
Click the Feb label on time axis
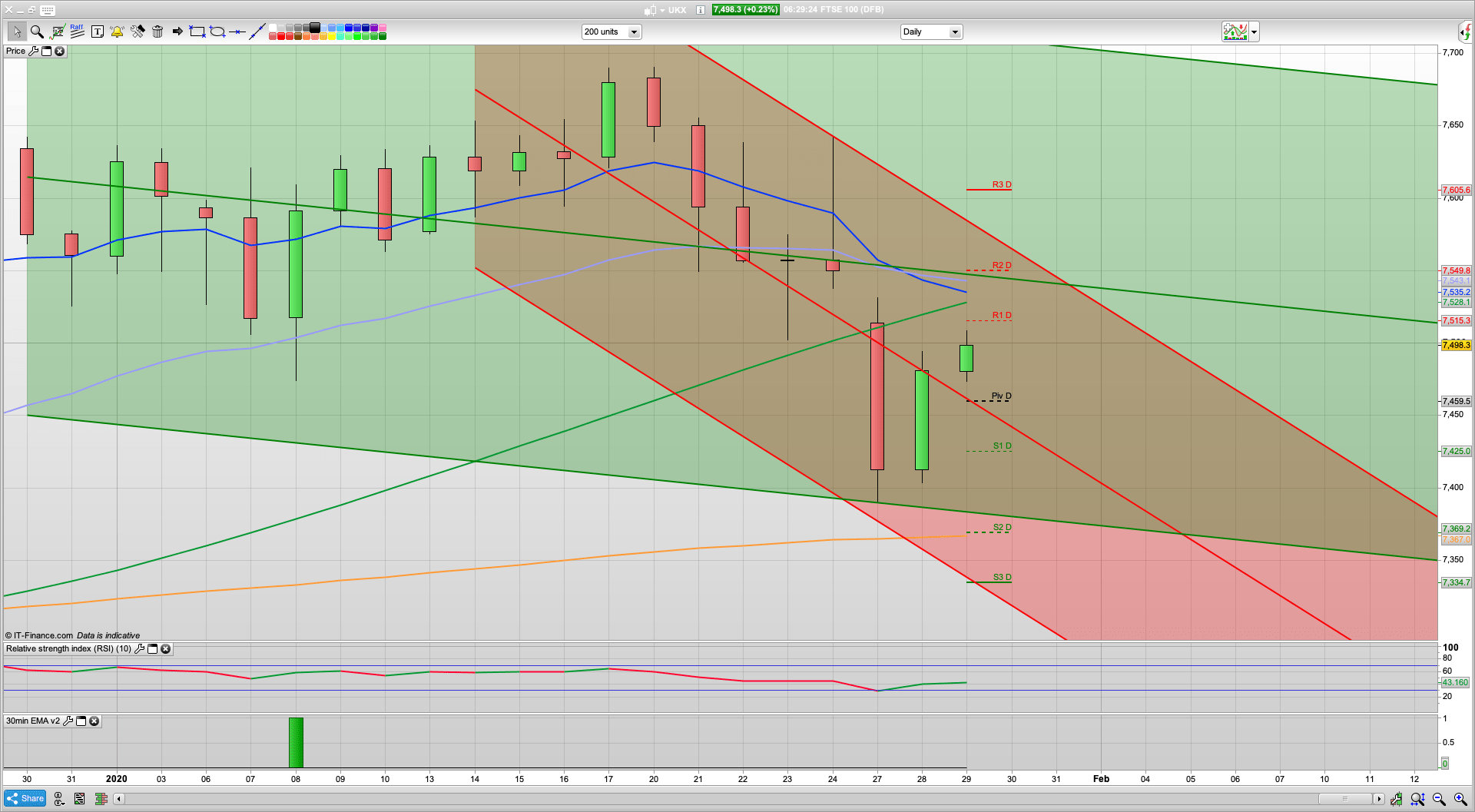(x=1101, y=778)
